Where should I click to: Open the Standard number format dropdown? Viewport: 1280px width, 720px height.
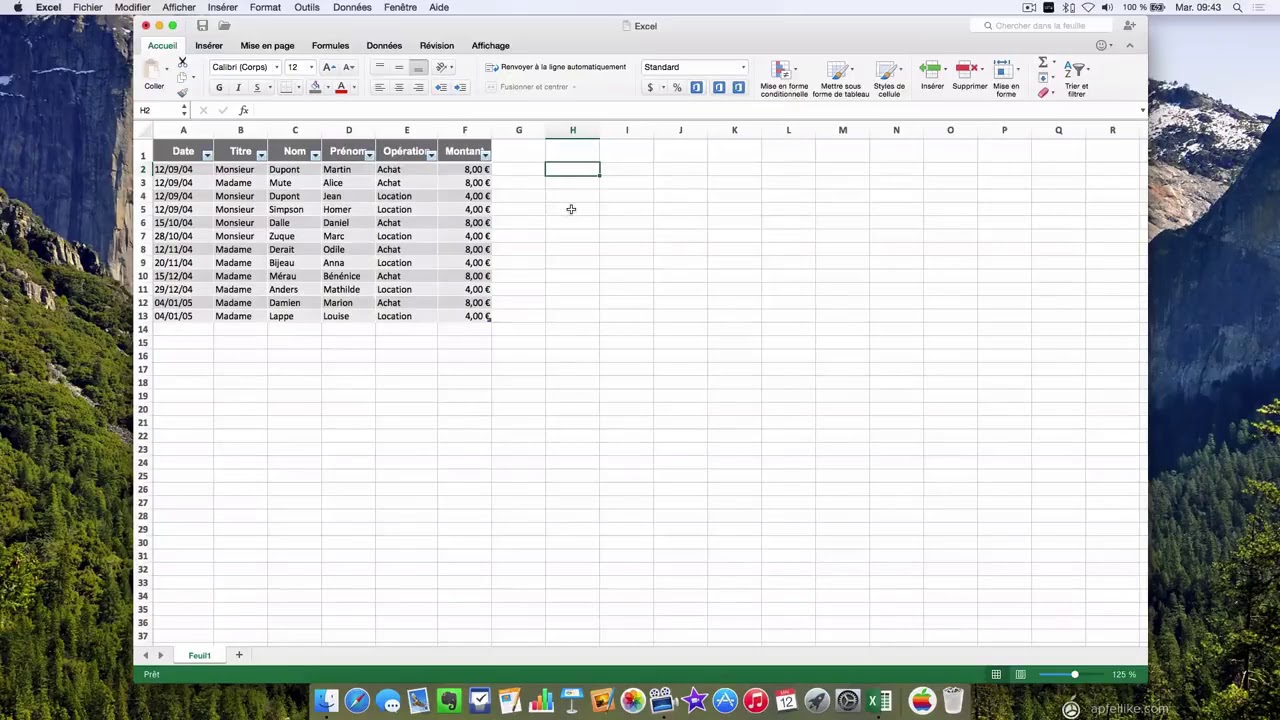click(742, 67)
